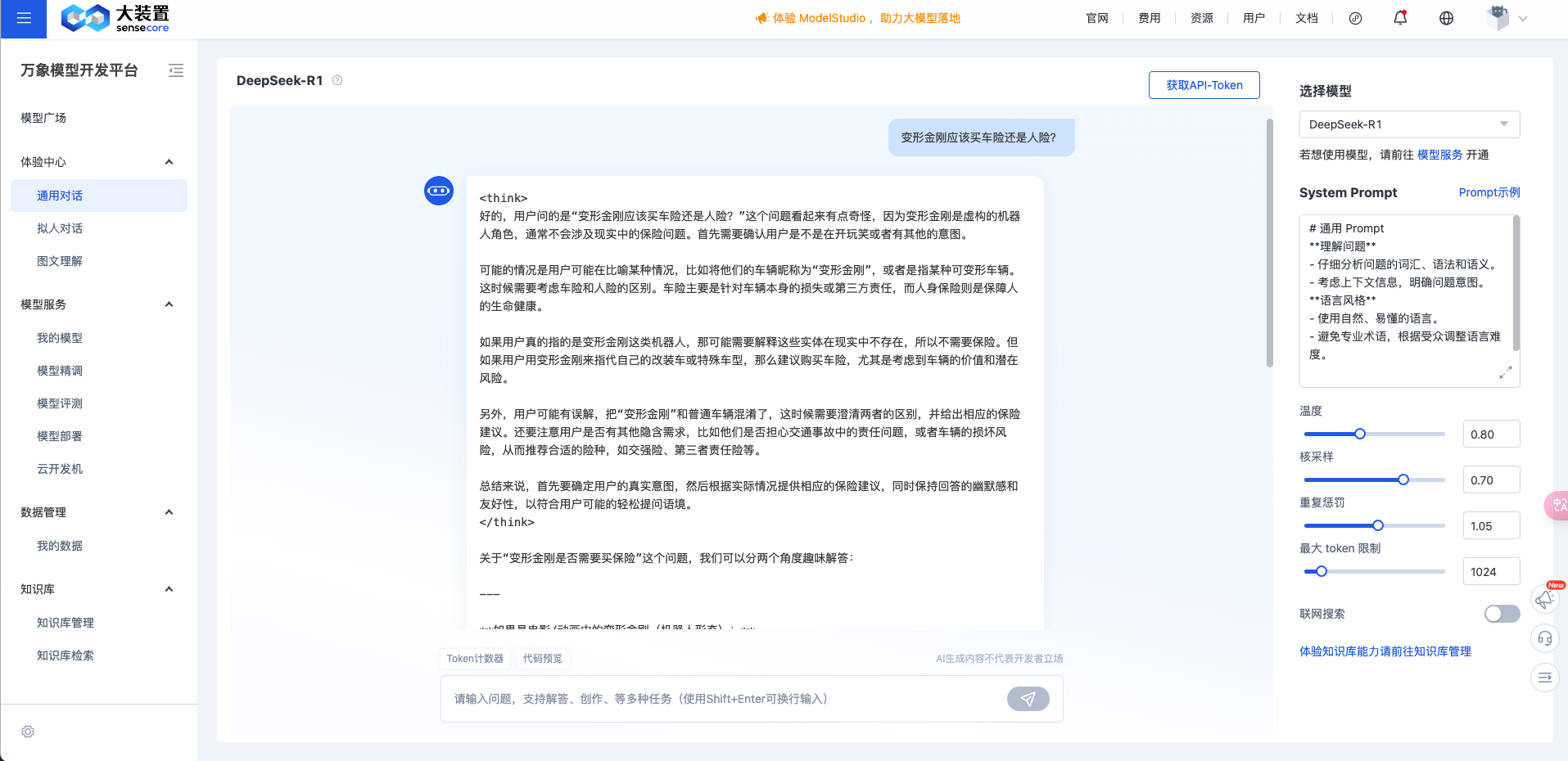
Task: Enable 联网搜索 web search
Action: [x=1502, y=613]
